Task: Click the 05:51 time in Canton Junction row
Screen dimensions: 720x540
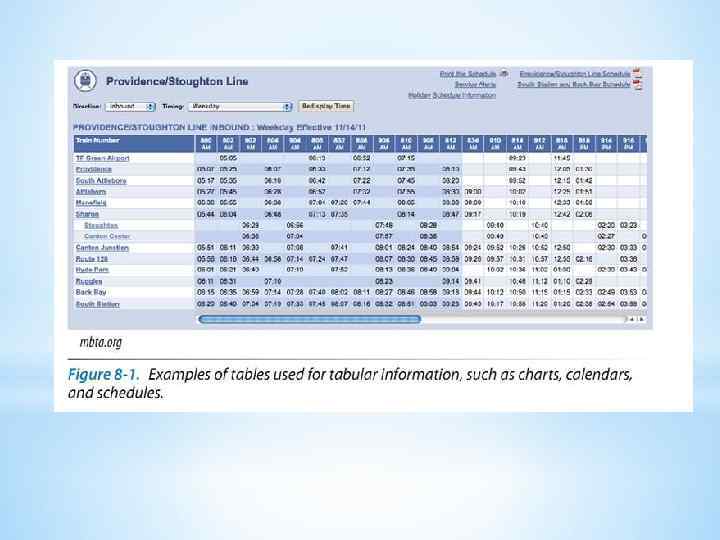Action: (206, 248)
